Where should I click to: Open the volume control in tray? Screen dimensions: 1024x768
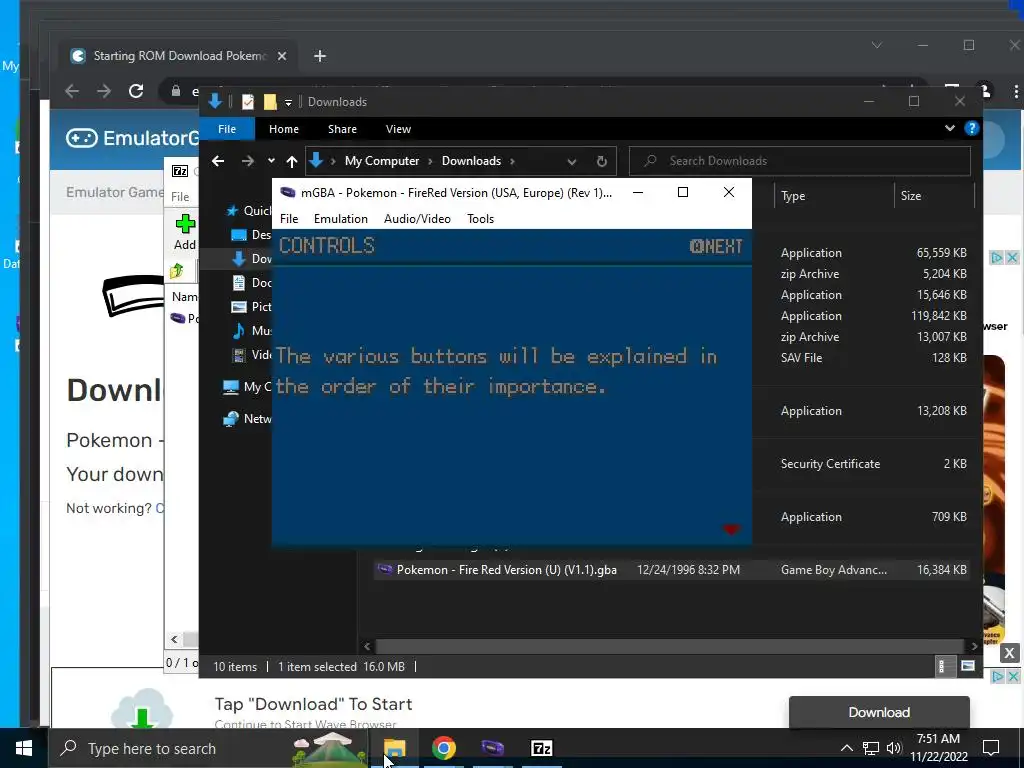click(894, 748)
